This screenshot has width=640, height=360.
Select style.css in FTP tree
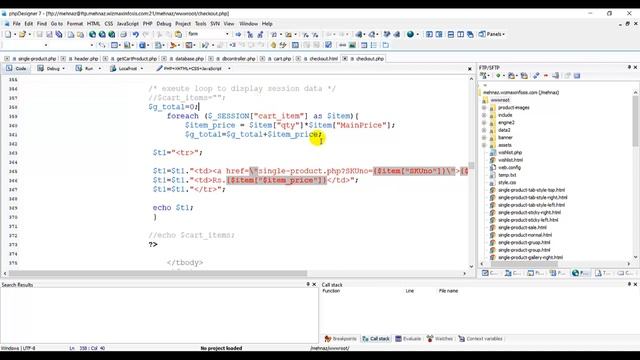pos(507,182)
